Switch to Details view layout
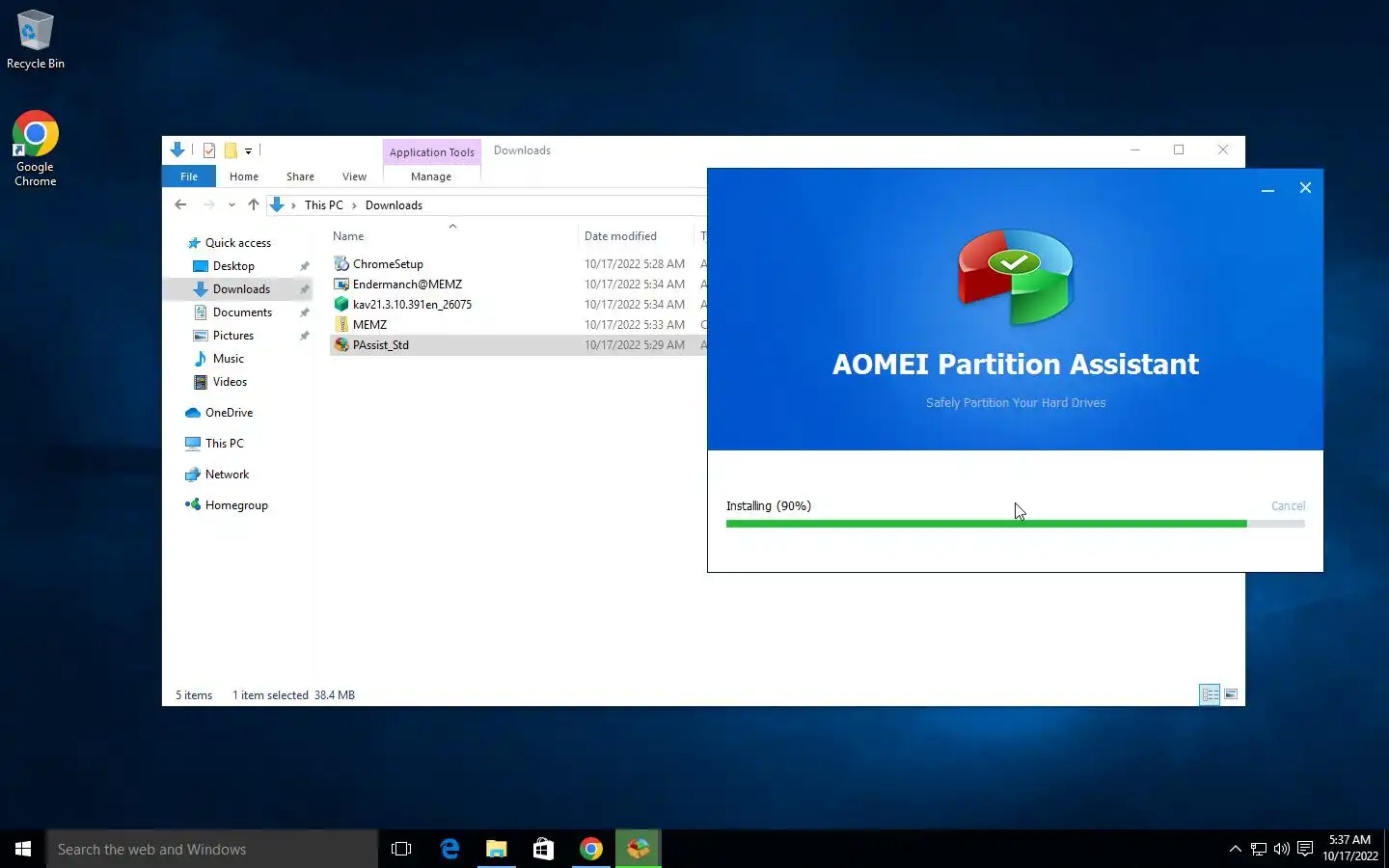 tap(1210, 694)
